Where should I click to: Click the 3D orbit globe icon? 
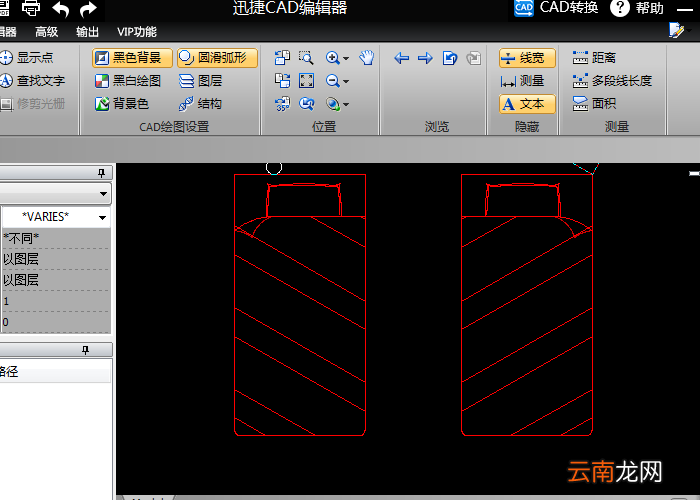[333, 104]
